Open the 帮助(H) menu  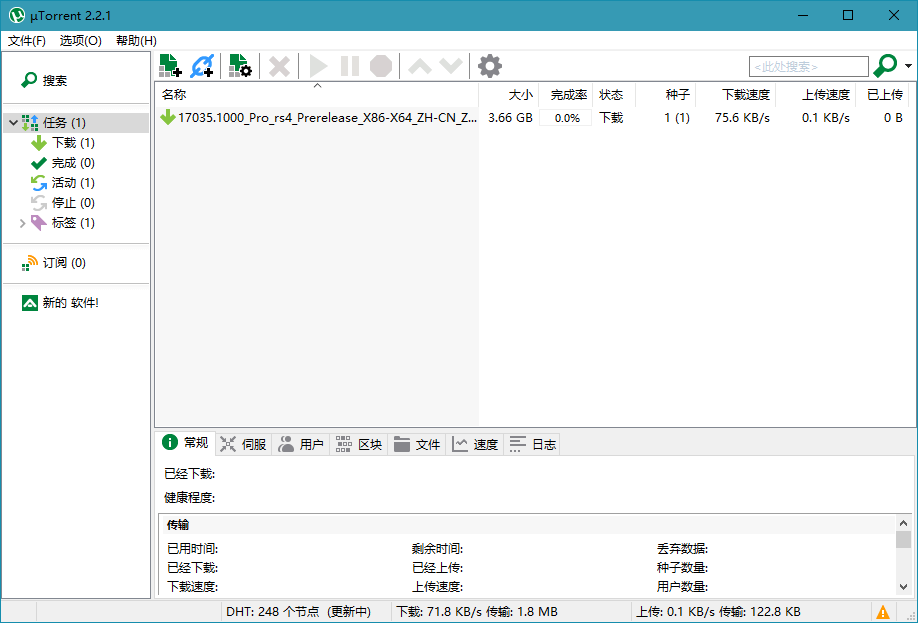tap(136, 40)
